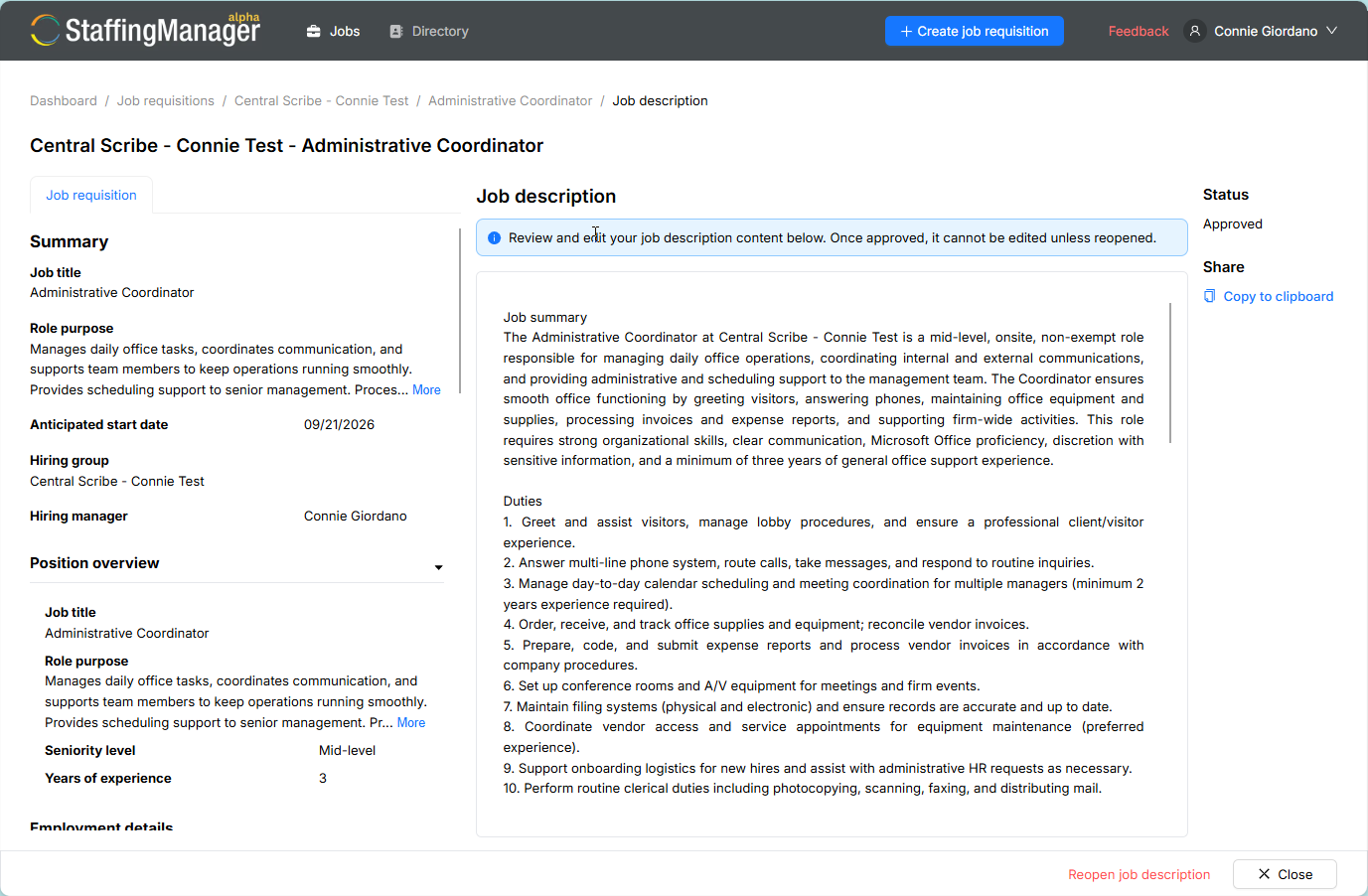Click More under Position overview role purpose
1368x896 pixels.
pyautogui.click(x=411, y=723)
